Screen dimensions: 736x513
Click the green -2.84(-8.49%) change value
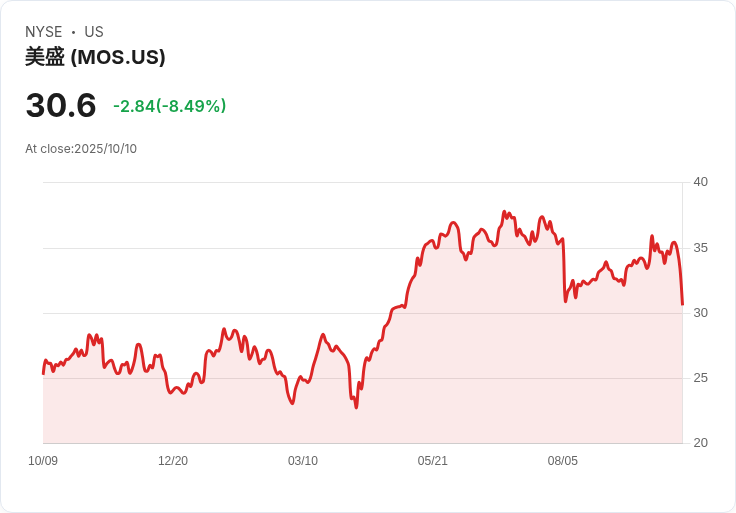point(169,106)
